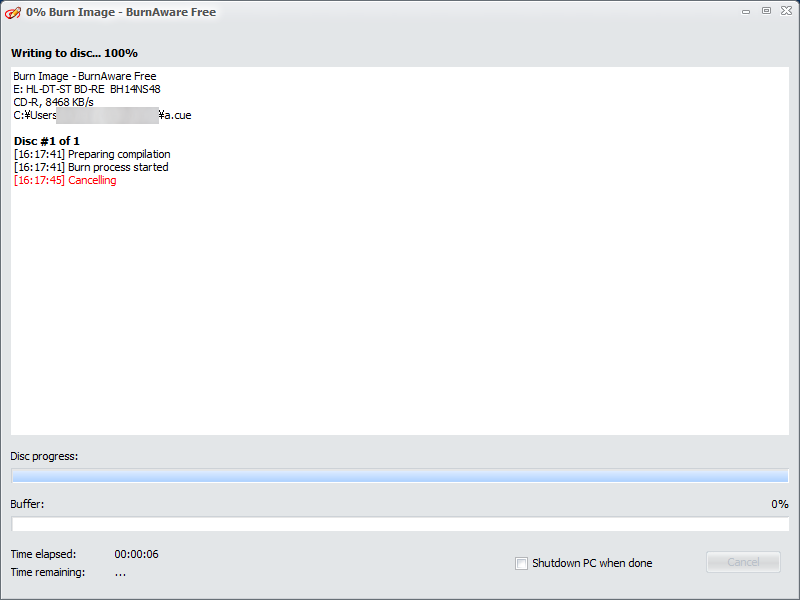Viewport: 800px width, 600px height.
Task: Enable Shutdown PC when done checkbox
Action: point(521,563)
